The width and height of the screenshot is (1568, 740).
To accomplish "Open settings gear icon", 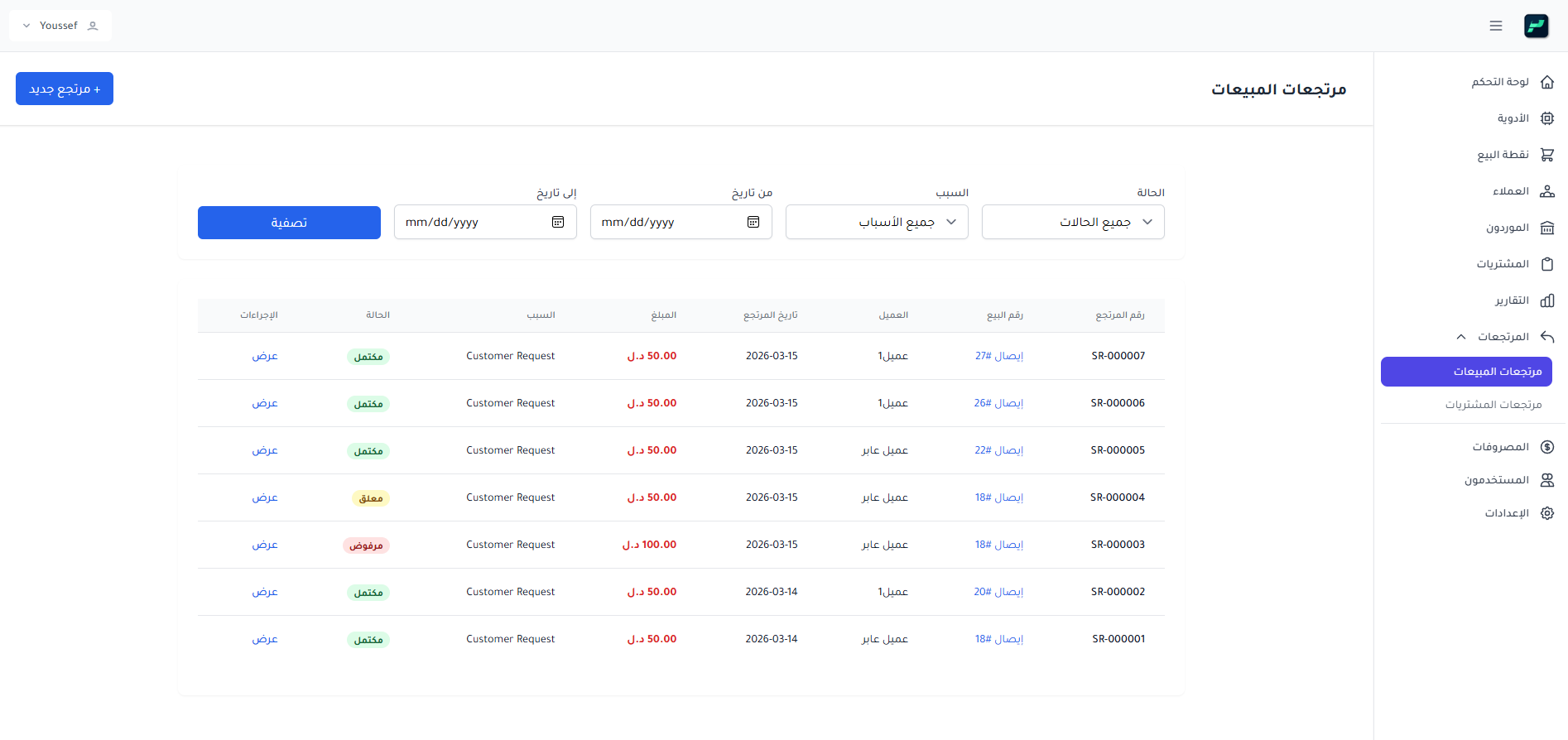I will (x=1546, y=513).
